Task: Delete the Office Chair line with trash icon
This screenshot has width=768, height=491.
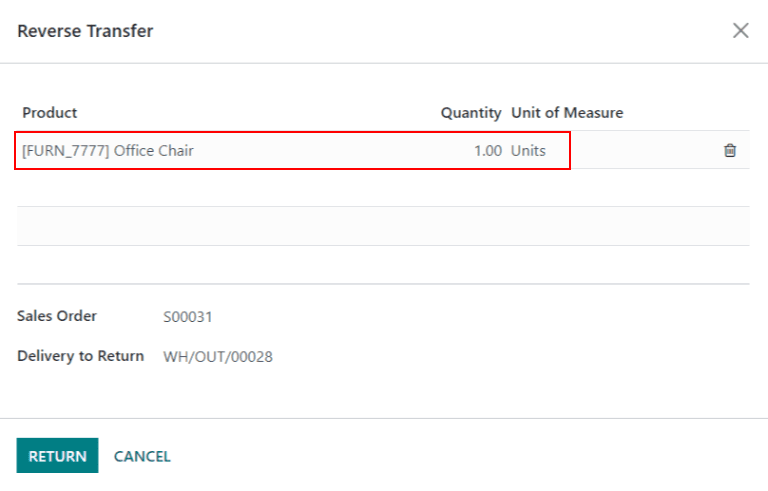Action: coord(730,151)
